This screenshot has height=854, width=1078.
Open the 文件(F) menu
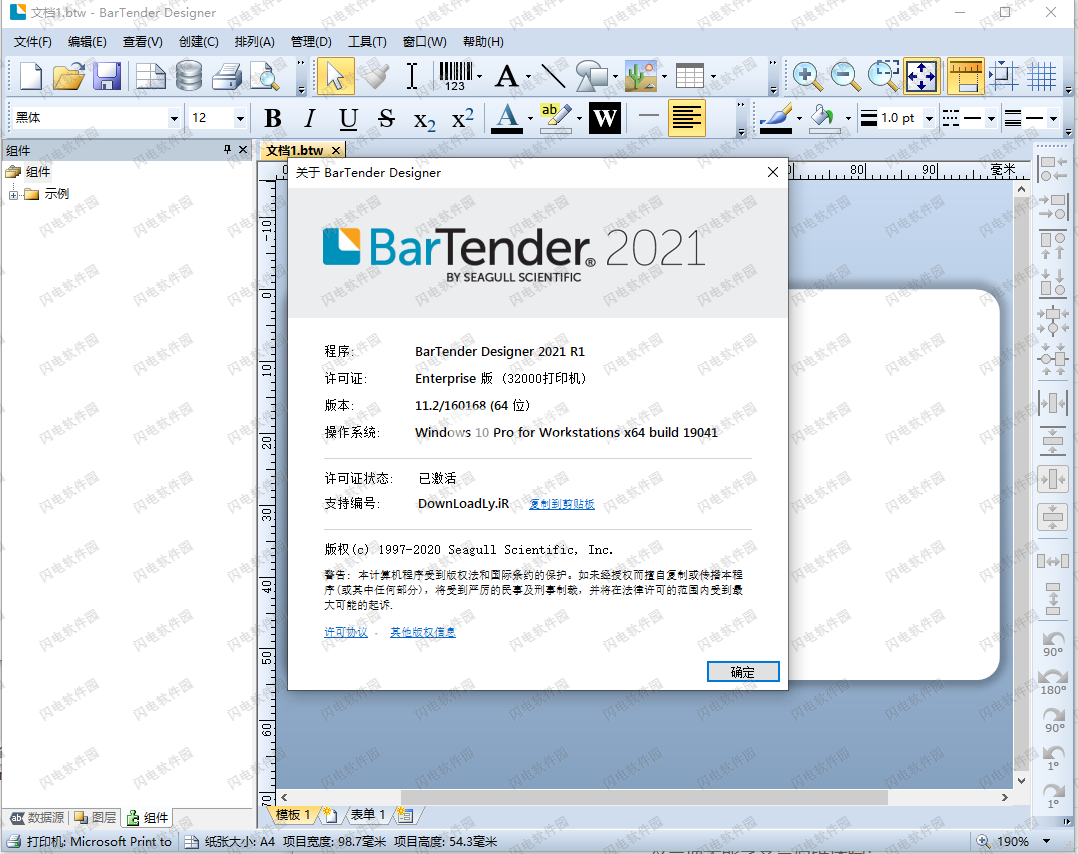click(32, 42)
